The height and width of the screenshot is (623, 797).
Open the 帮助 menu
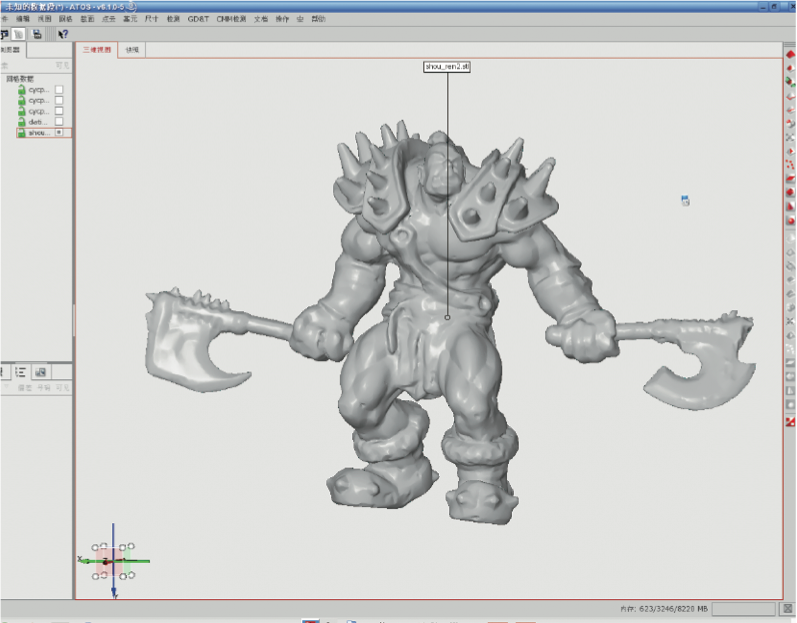(x=318, y=19)
